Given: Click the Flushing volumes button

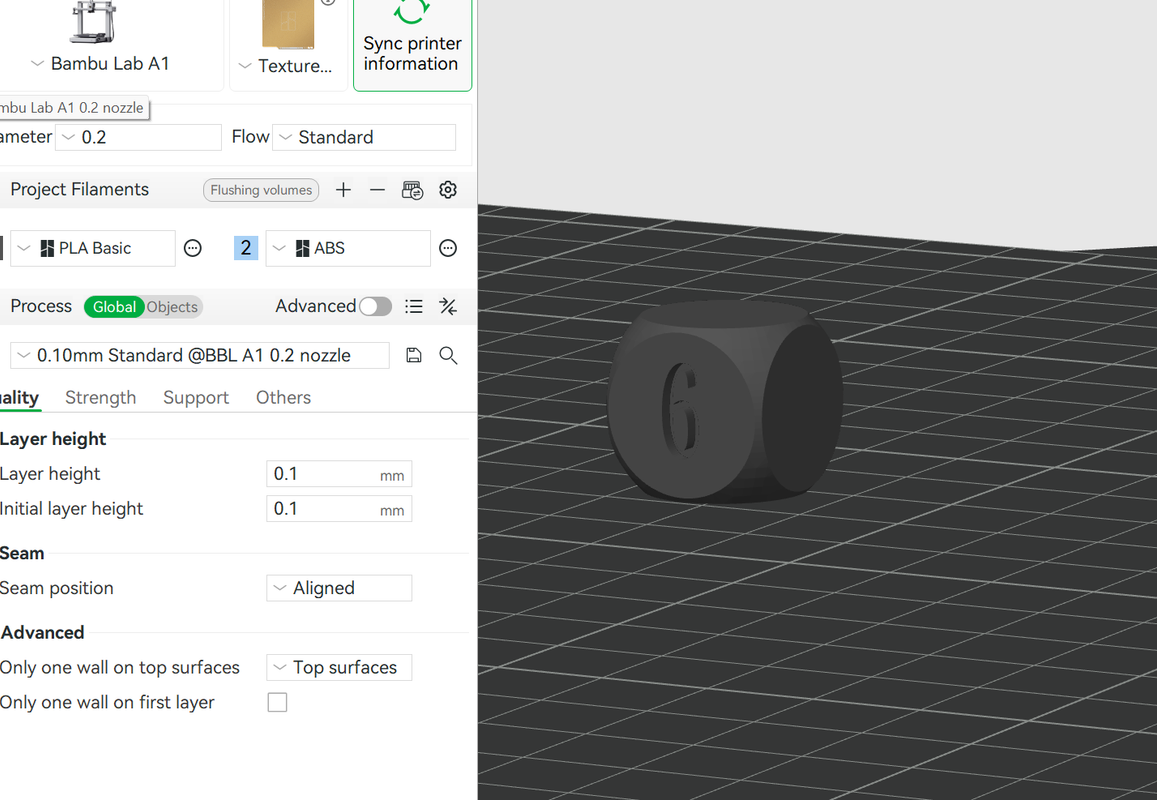Looking at the screenshot, I should (x=261, y=190).
